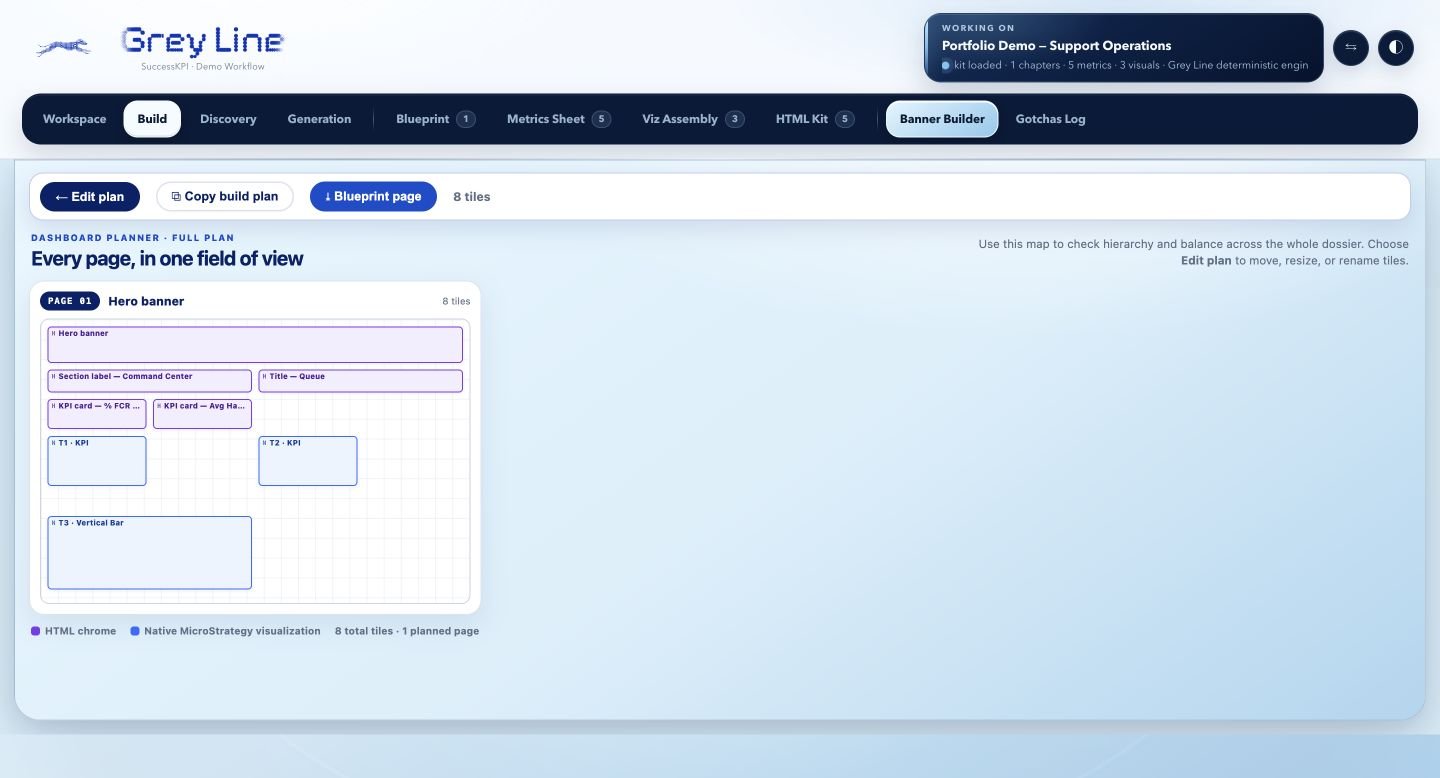Select the Title — Queue tile
Viewport: 1440px width, 778px height.
pyautogui.click(x=361, y=381)
